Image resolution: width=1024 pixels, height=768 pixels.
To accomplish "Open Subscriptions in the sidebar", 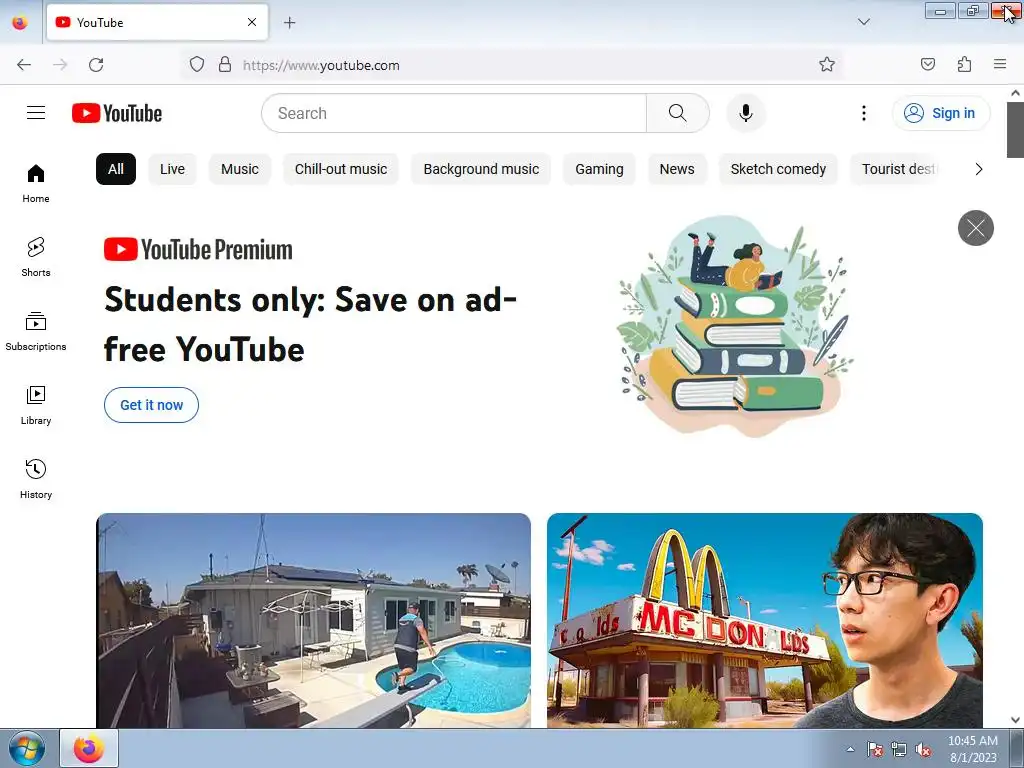I will [x=36, y=332].
